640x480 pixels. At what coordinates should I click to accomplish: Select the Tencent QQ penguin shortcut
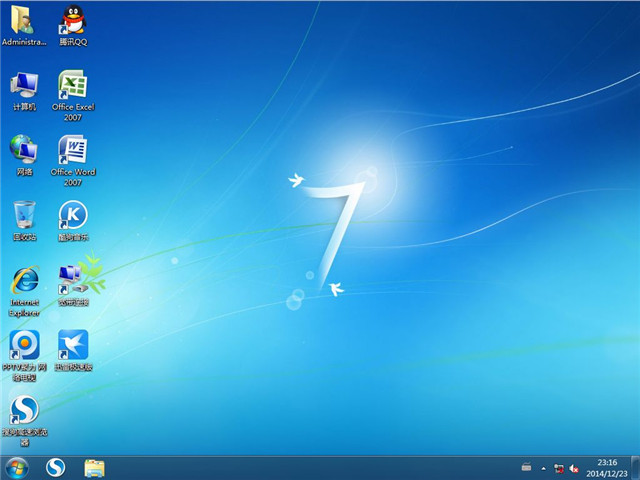pyautogui.click(x=73, y=24)
